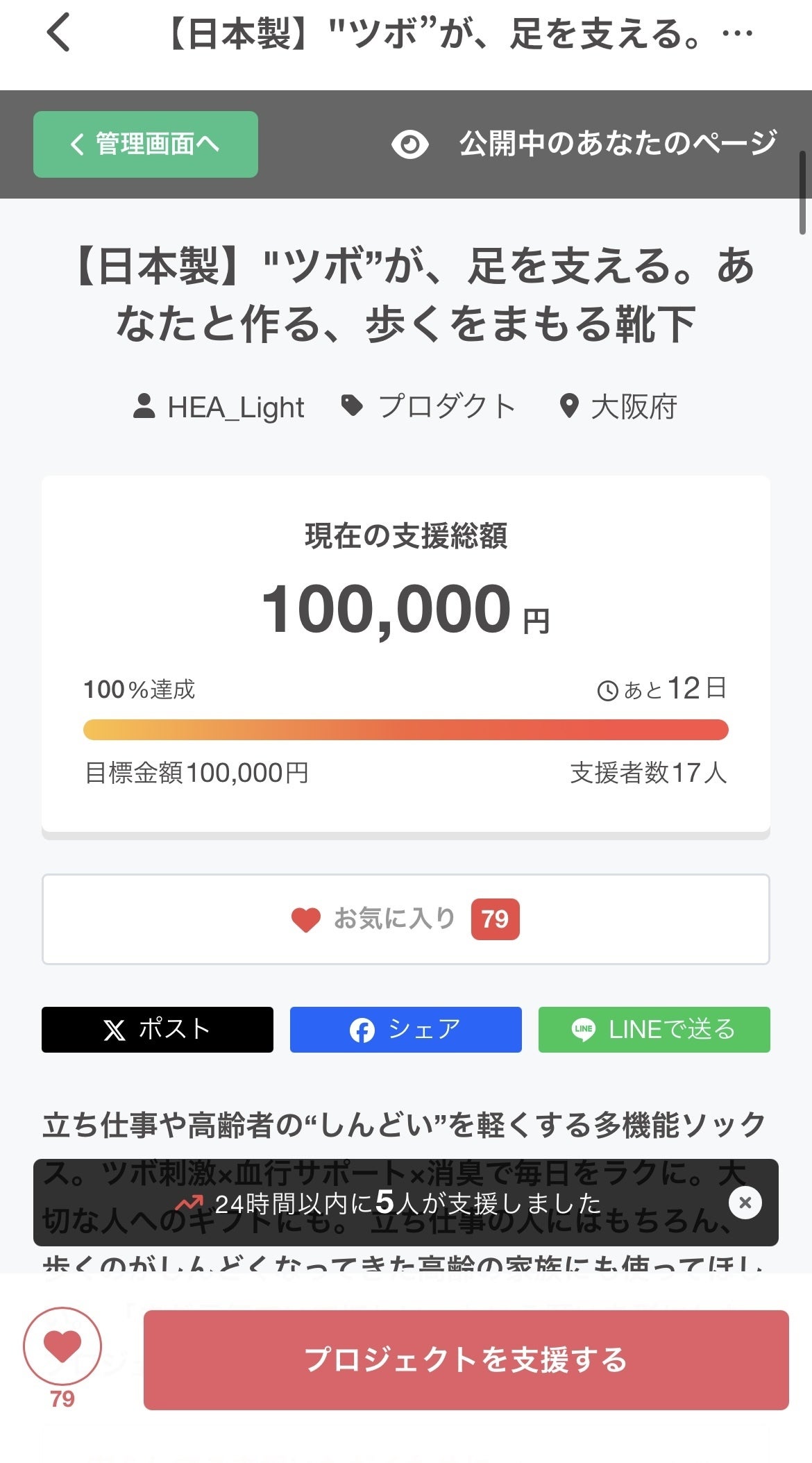Open HEA_Light creator profile

(235, 407)
